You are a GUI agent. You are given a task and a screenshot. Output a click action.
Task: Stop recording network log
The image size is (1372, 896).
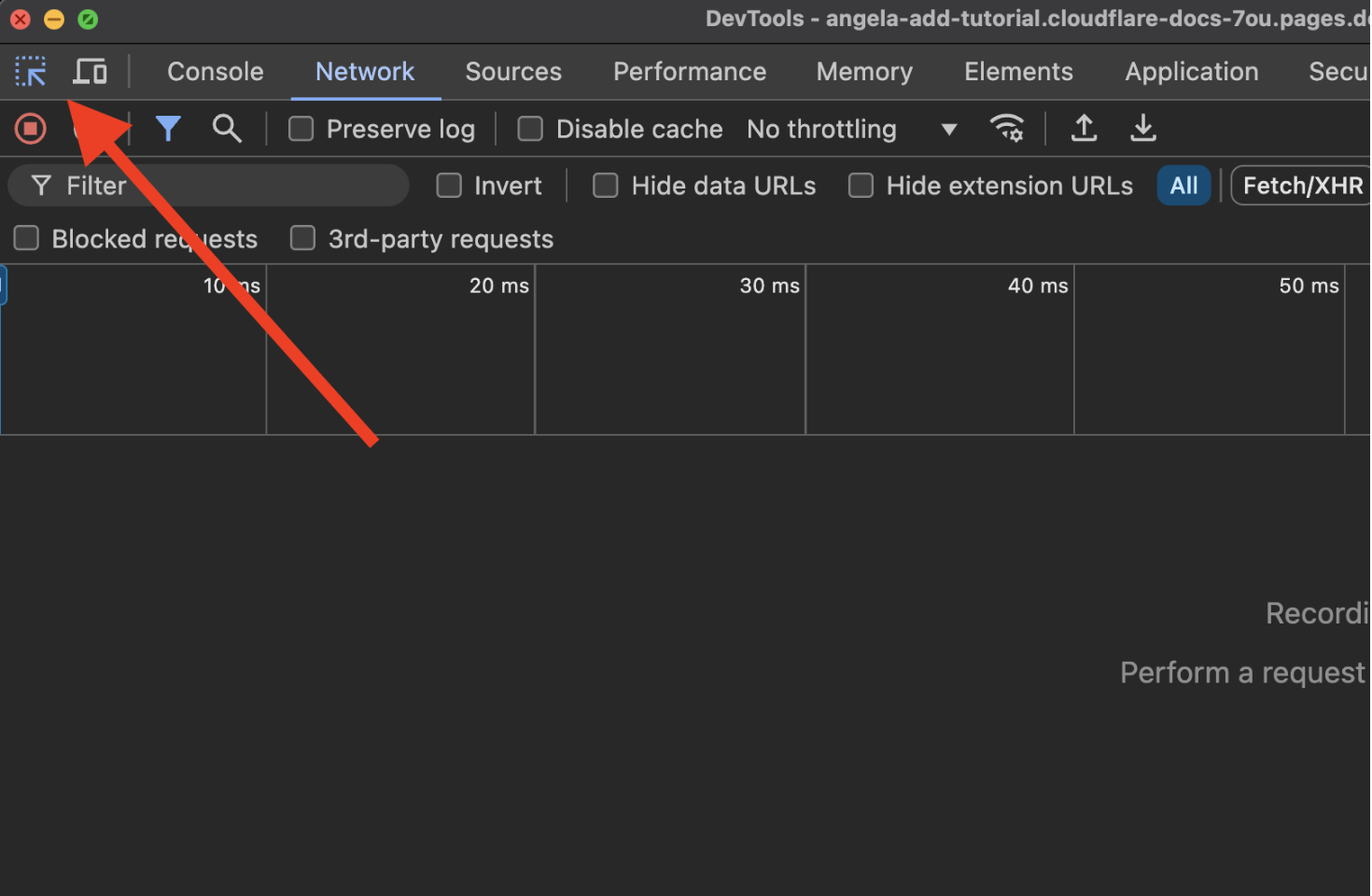[x=29, y=129]
